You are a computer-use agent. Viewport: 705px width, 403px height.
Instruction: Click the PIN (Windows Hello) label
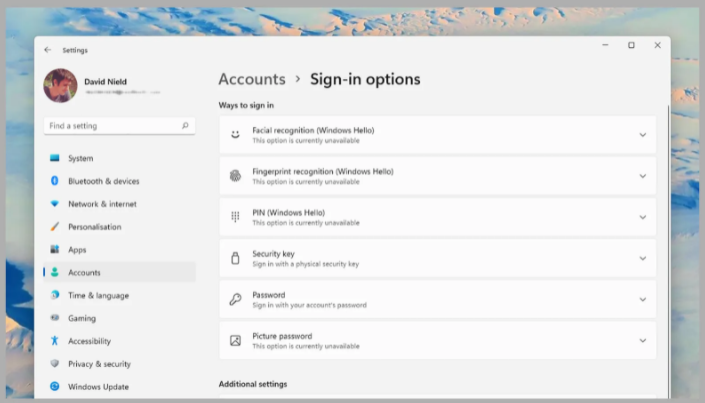pyautogui.click(x=288, y=212)
